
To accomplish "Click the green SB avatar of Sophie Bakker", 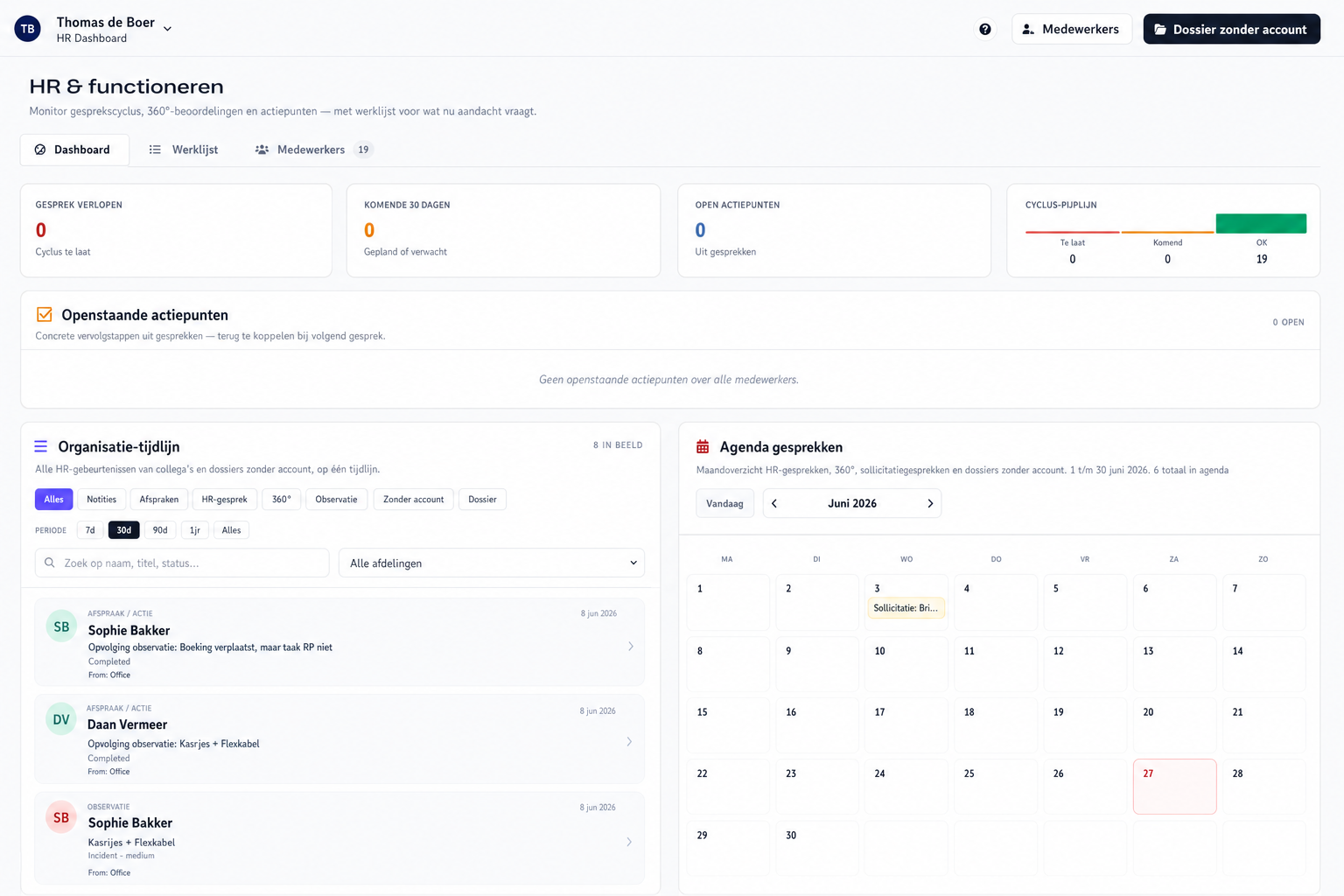I will 61,626.
